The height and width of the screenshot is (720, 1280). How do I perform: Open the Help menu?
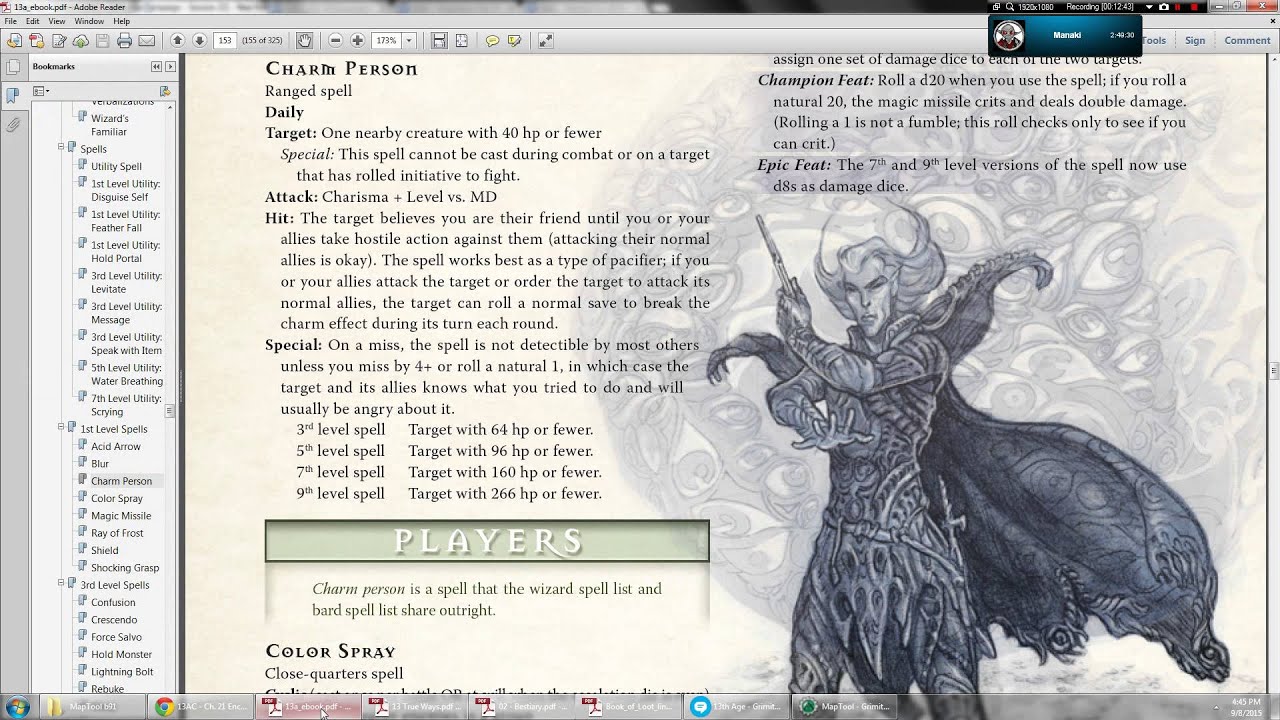pos(121,21)
